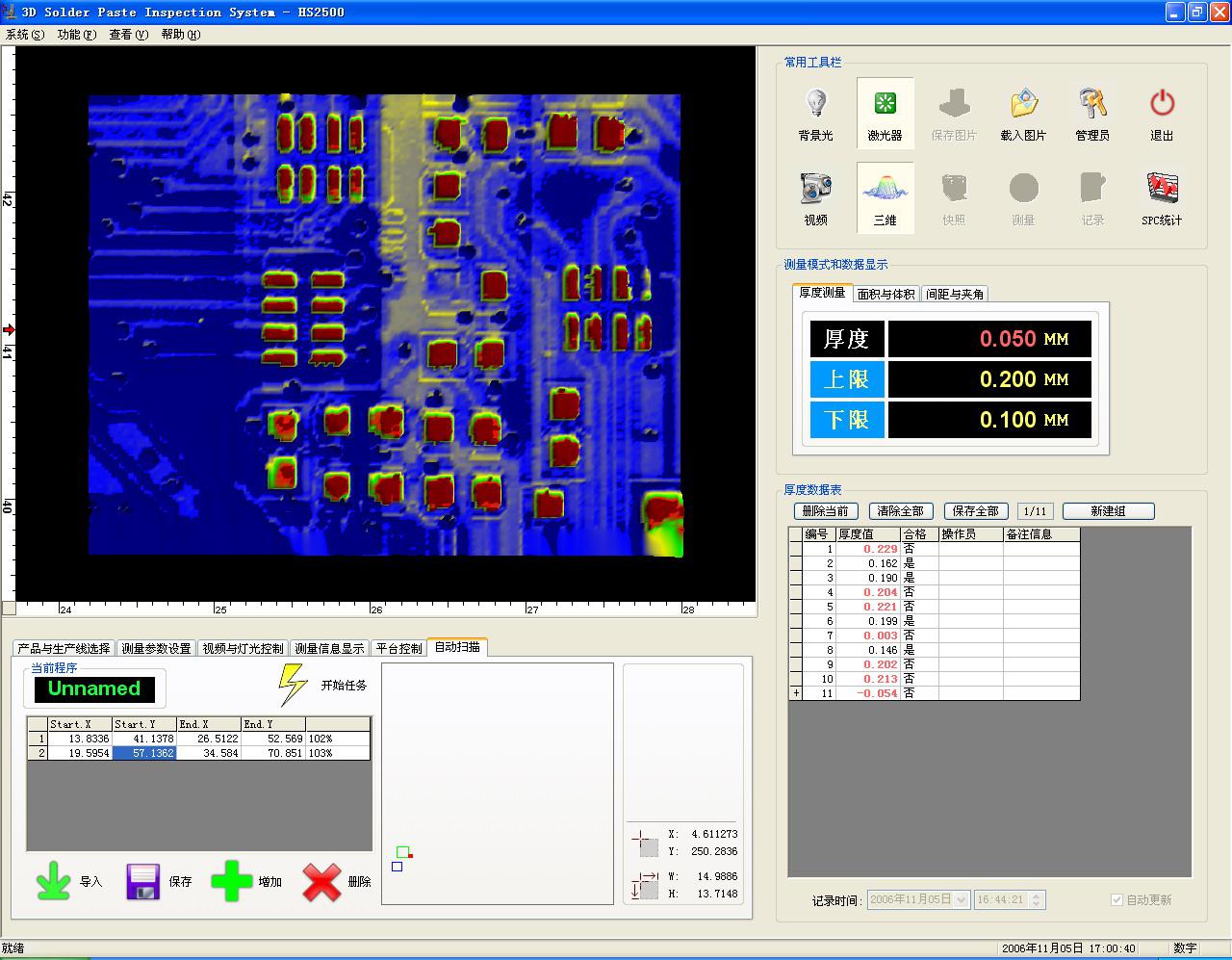Click the 退出 power exit icon
Viewport: 1232px width, 960px height.
click(1162, 104)
